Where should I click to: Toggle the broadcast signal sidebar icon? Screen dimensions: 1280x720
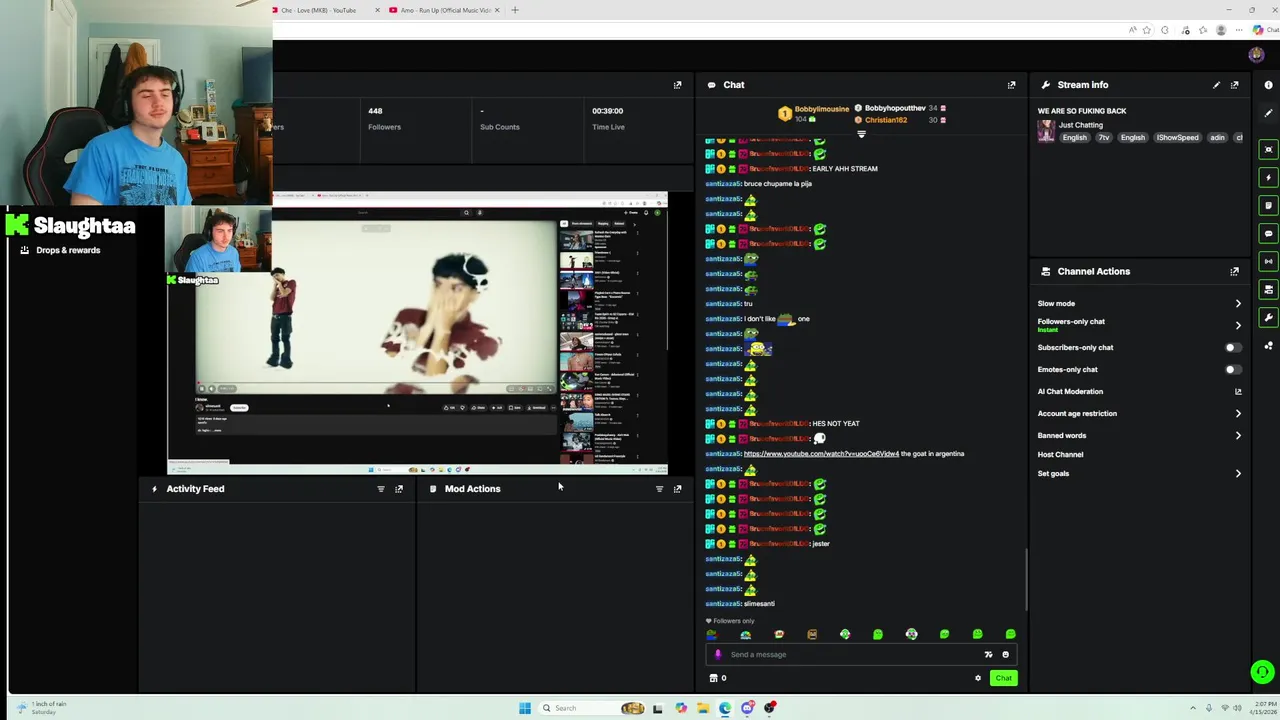(x=1268, y=261)
